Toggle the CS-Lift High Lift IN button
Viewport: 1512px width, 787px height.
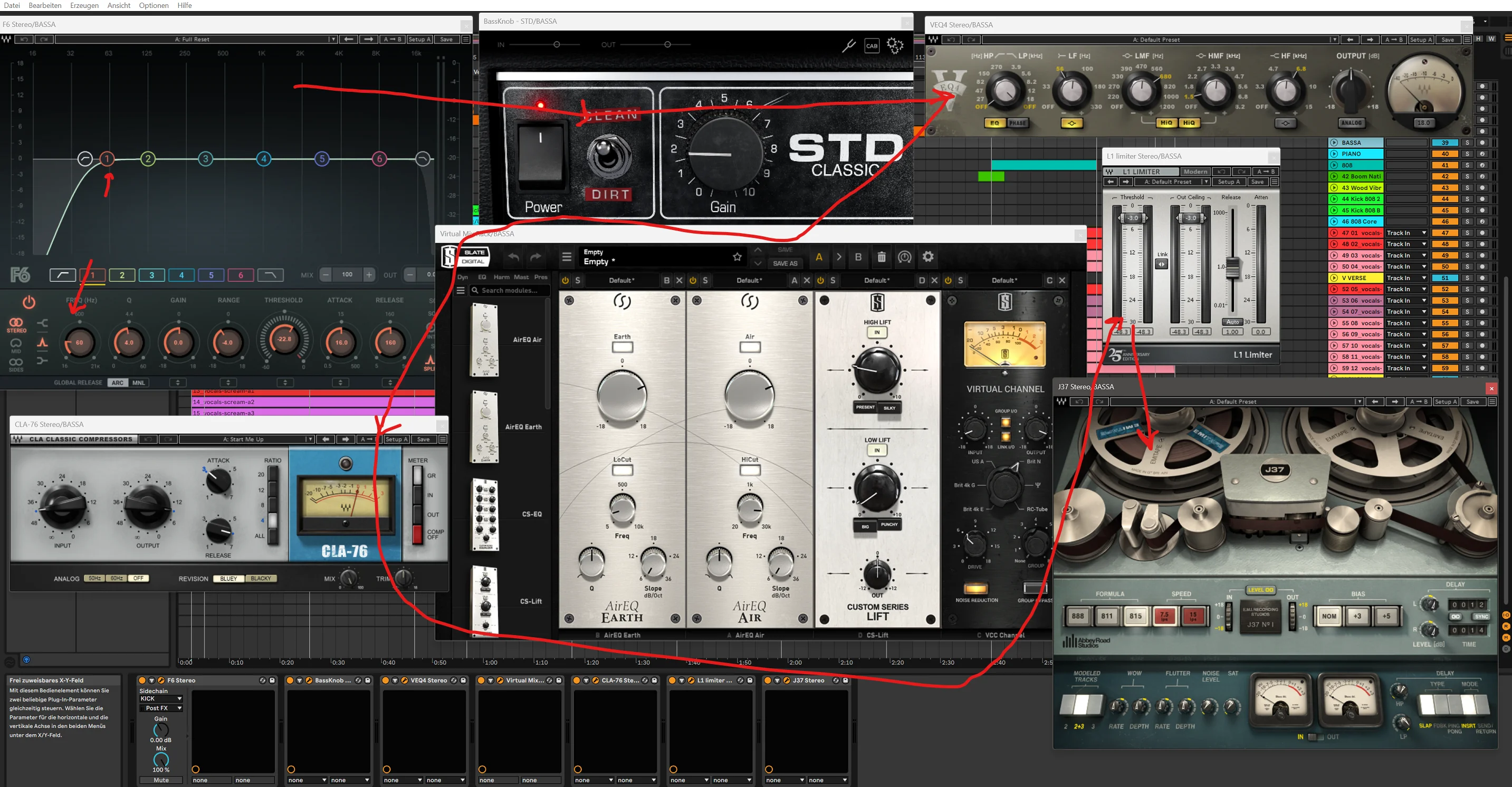point(877,332)
